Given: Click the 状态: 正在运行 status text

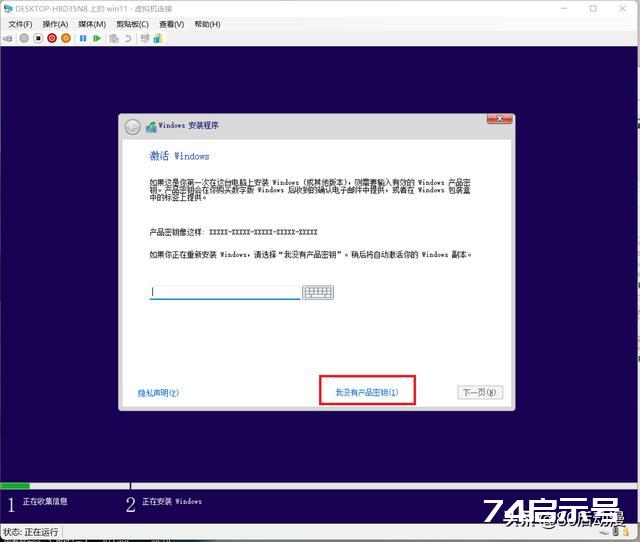Looking at the screenshot, I should [31, 532].
